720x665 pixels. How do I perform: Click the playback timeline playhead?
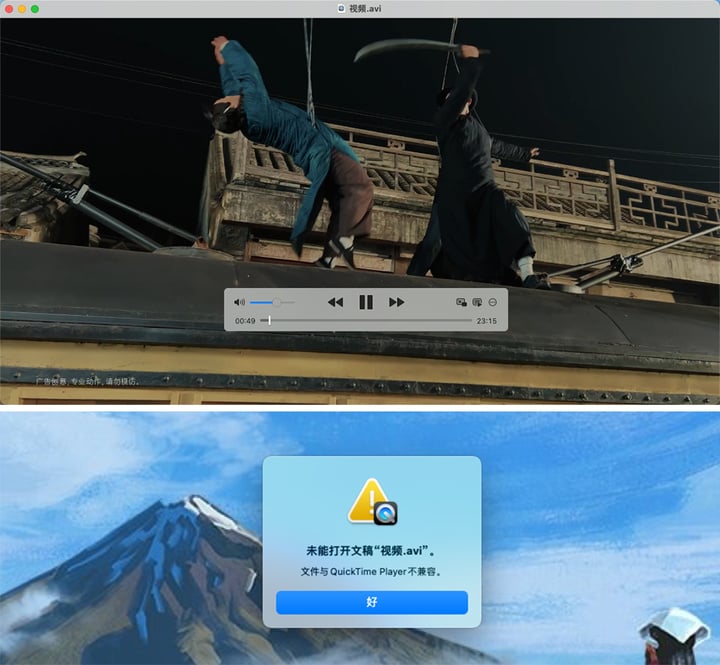click(270, 321)
